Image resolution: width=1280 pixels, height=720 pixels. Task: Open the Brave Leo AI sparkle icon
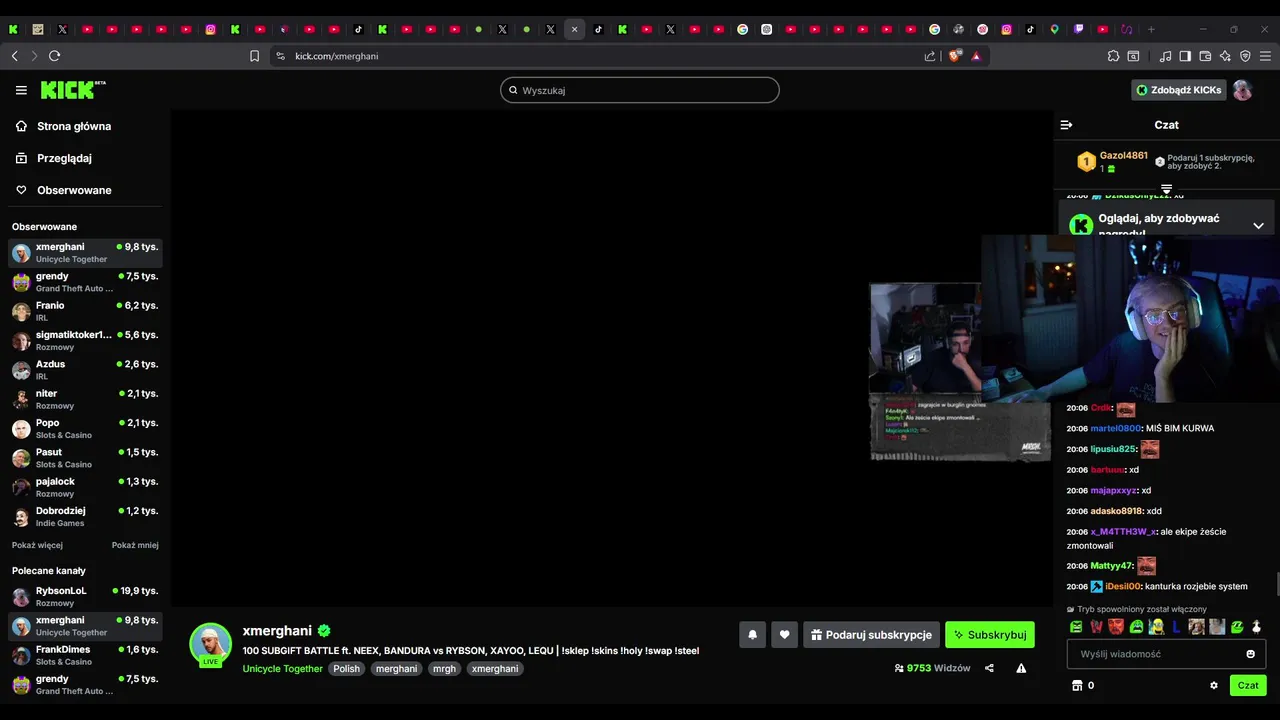(x=1225, y=56)
